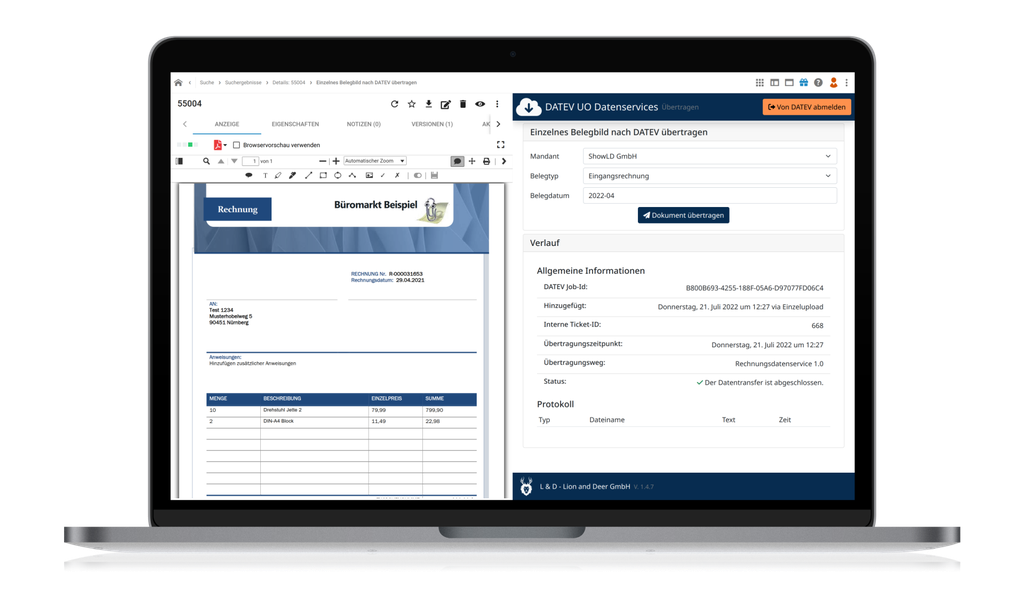1024x589 pixels.
Task: Open Belegtyp dropdown 'Eingangsrechnung'
Action: 709,176
